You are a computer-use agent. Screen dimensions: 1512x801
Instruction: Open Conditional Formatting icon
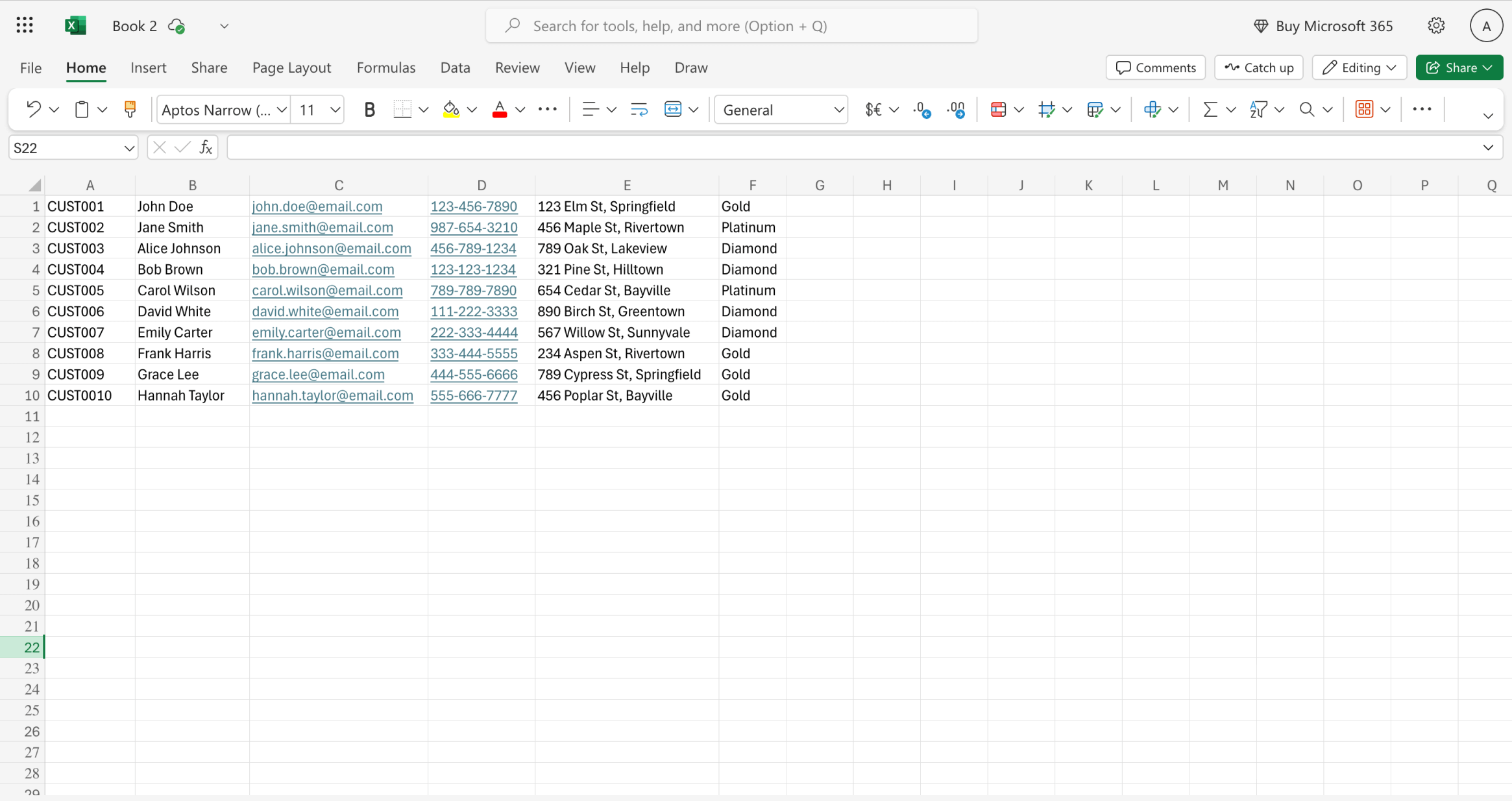click(998, 110)
